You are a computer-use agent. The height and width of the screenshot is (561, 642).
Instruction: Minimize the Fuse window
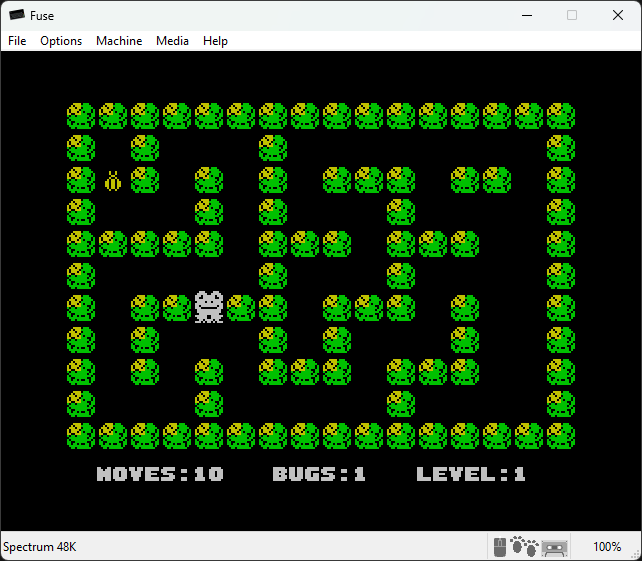(527, 16)
